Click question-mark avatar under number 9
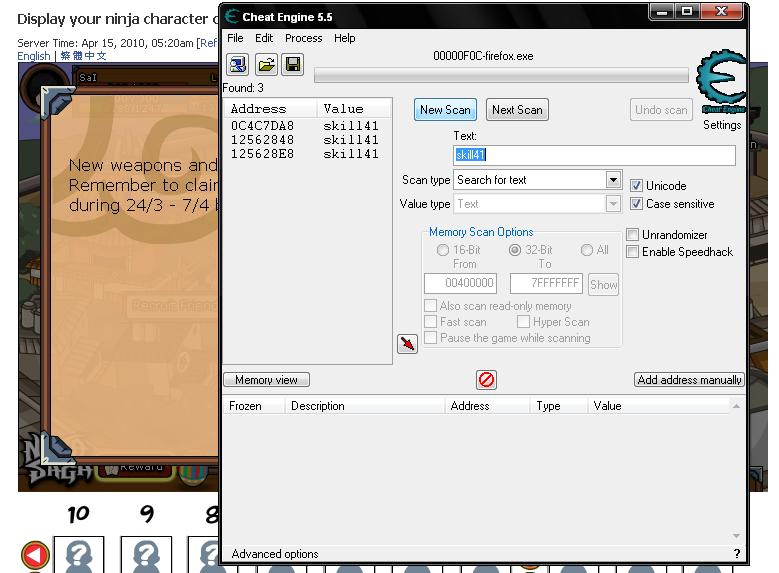This screenshot has width=779, height=573. (146, 555)
